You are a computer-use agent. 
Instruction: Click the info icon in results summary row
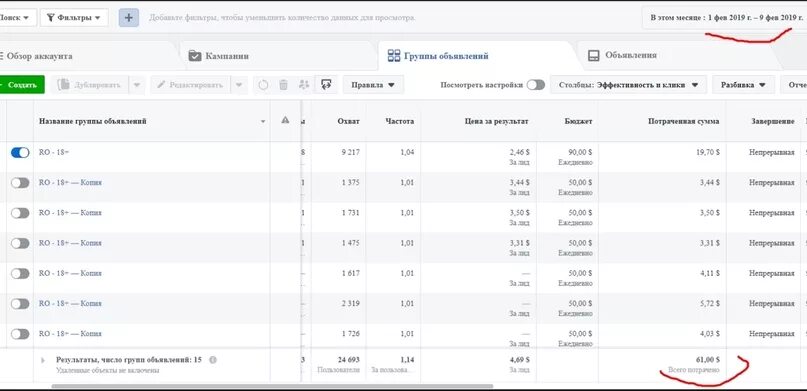pyautogui.click(x=213, y=360)
